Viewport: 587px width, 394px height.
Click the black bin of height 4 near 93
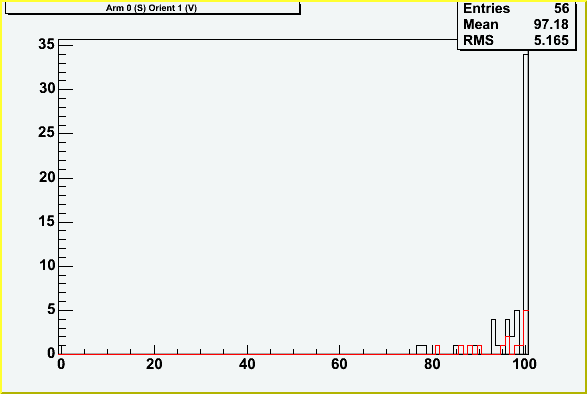click(x=493, y=337)
